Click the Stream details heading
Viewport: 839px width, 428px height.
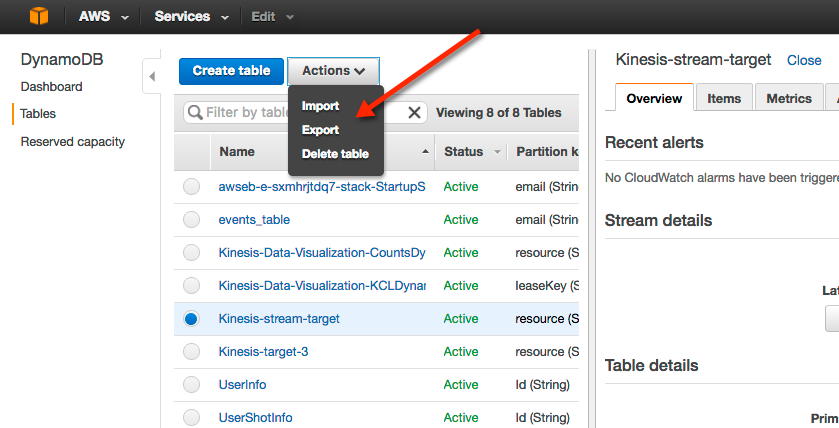658,220
